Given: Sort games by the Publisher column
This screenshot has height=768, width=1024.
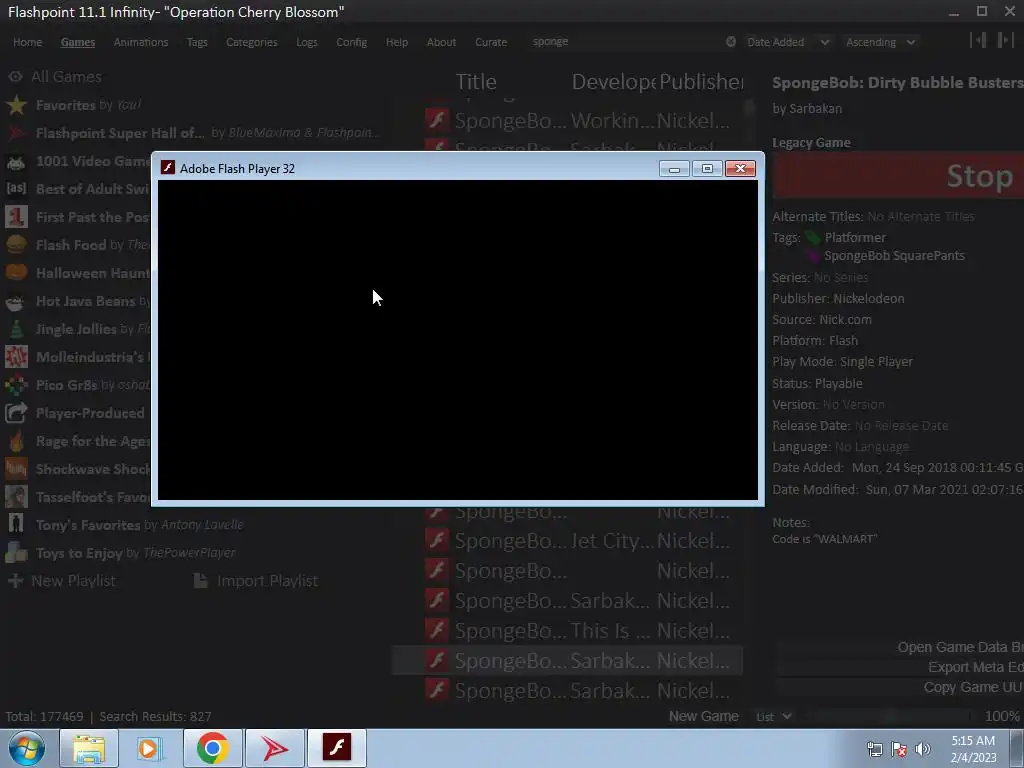Looking at the screenshot, I should (x=701, y=82).
